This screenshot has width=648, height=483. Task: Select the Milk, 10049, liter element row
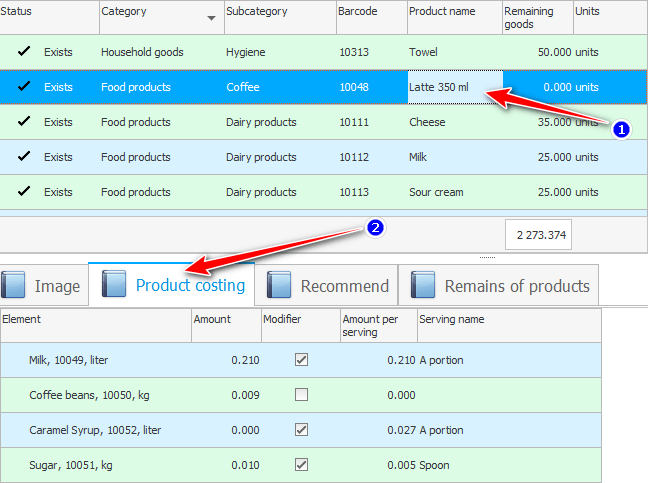pos(301,360)
